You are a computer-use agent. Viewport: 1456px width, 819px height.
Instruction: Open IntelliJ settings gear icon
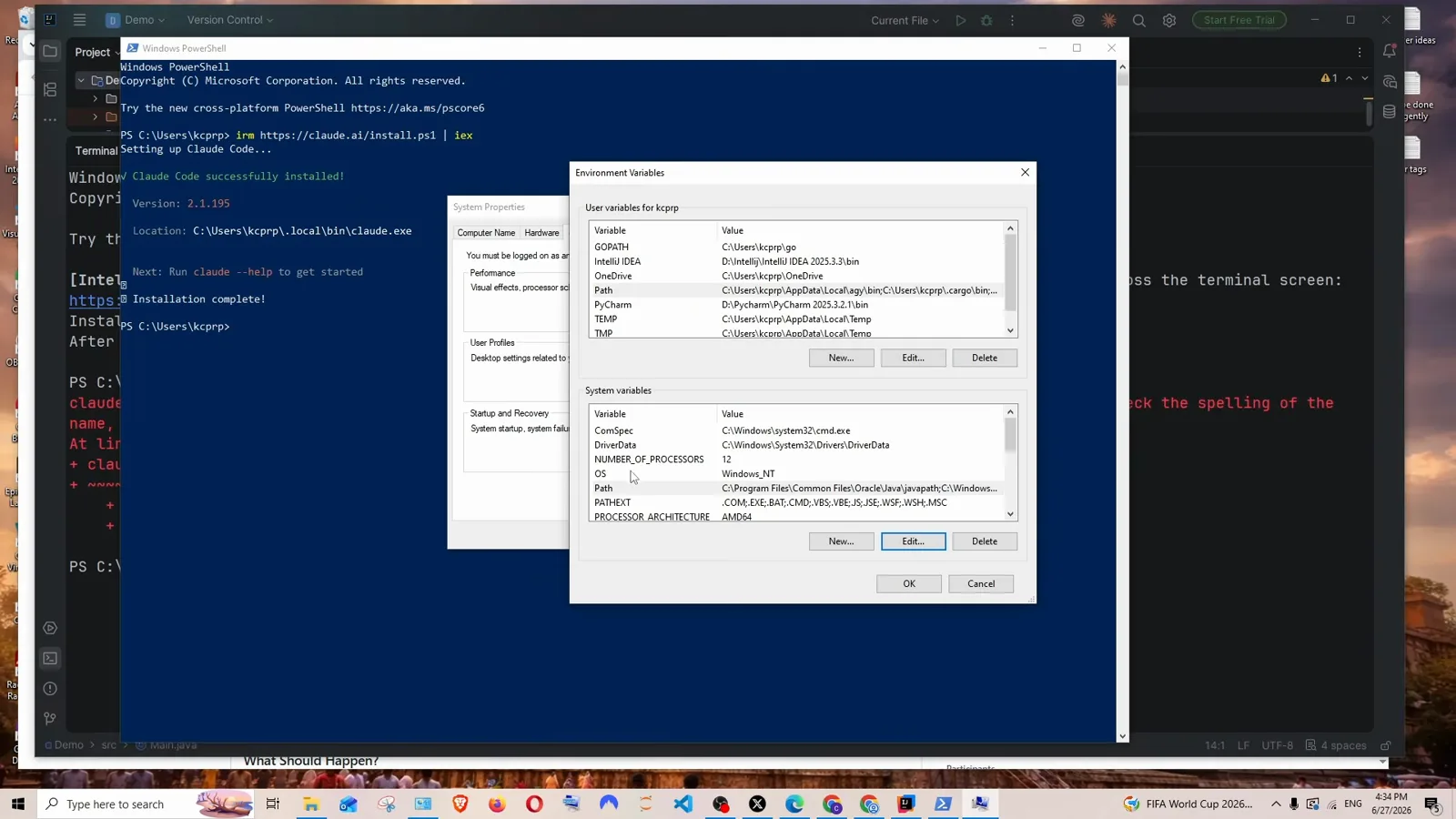click(1169, 20)
